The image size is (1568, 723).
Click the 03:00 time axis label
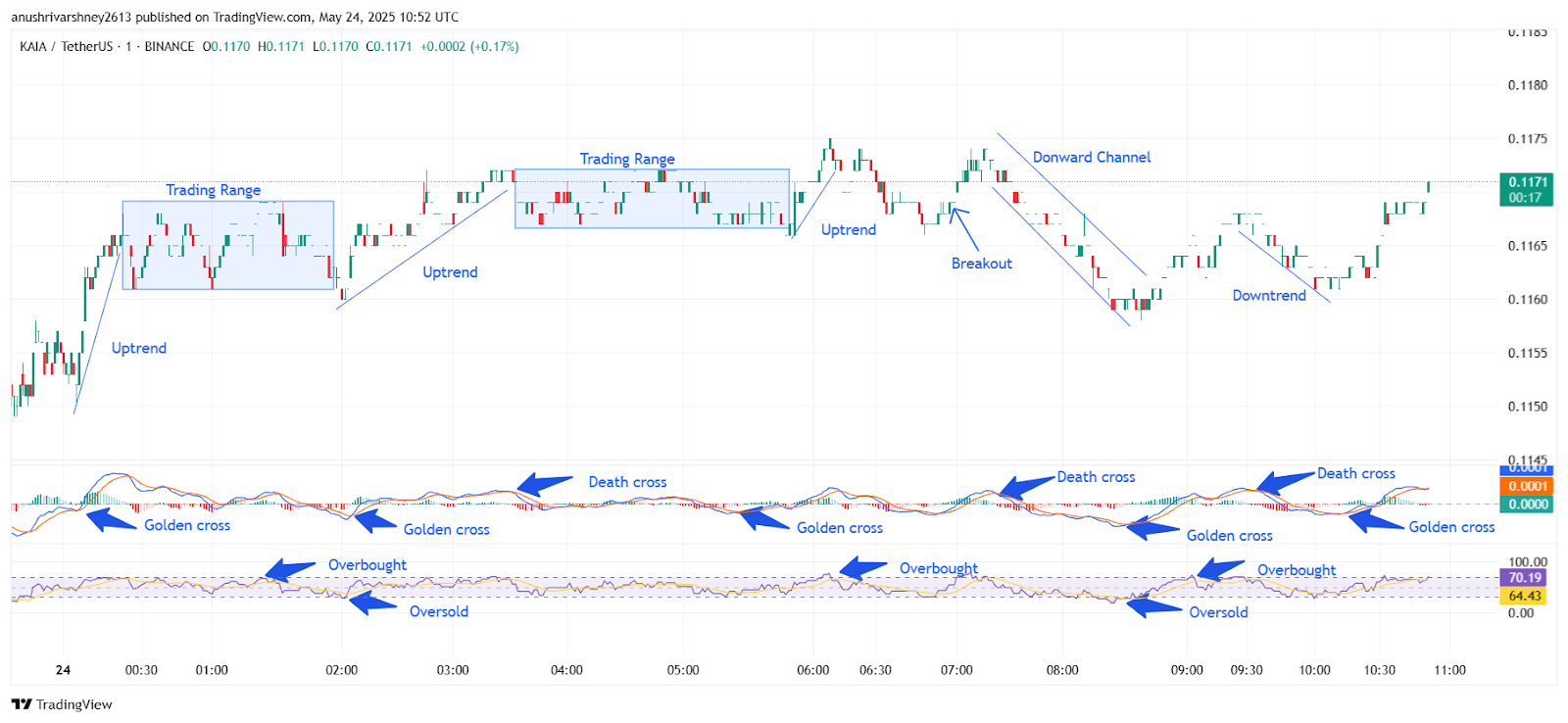pyautogui.click(x=453, y=670)
